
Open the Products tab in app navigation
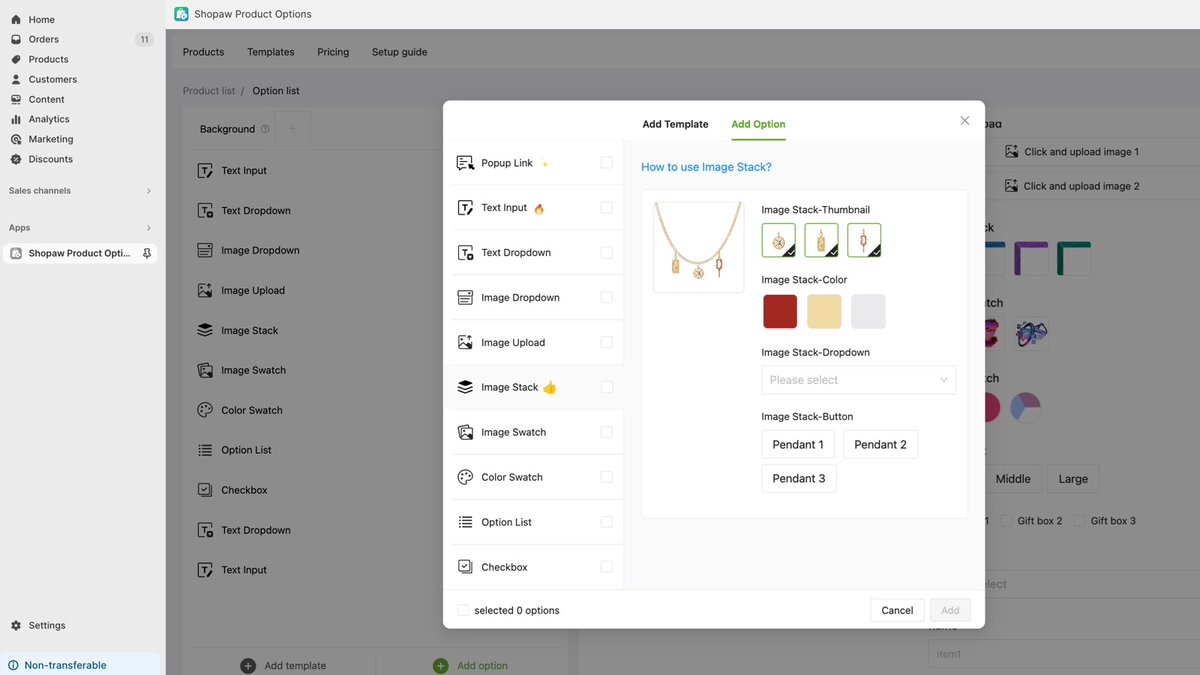(x=204, y=52)
